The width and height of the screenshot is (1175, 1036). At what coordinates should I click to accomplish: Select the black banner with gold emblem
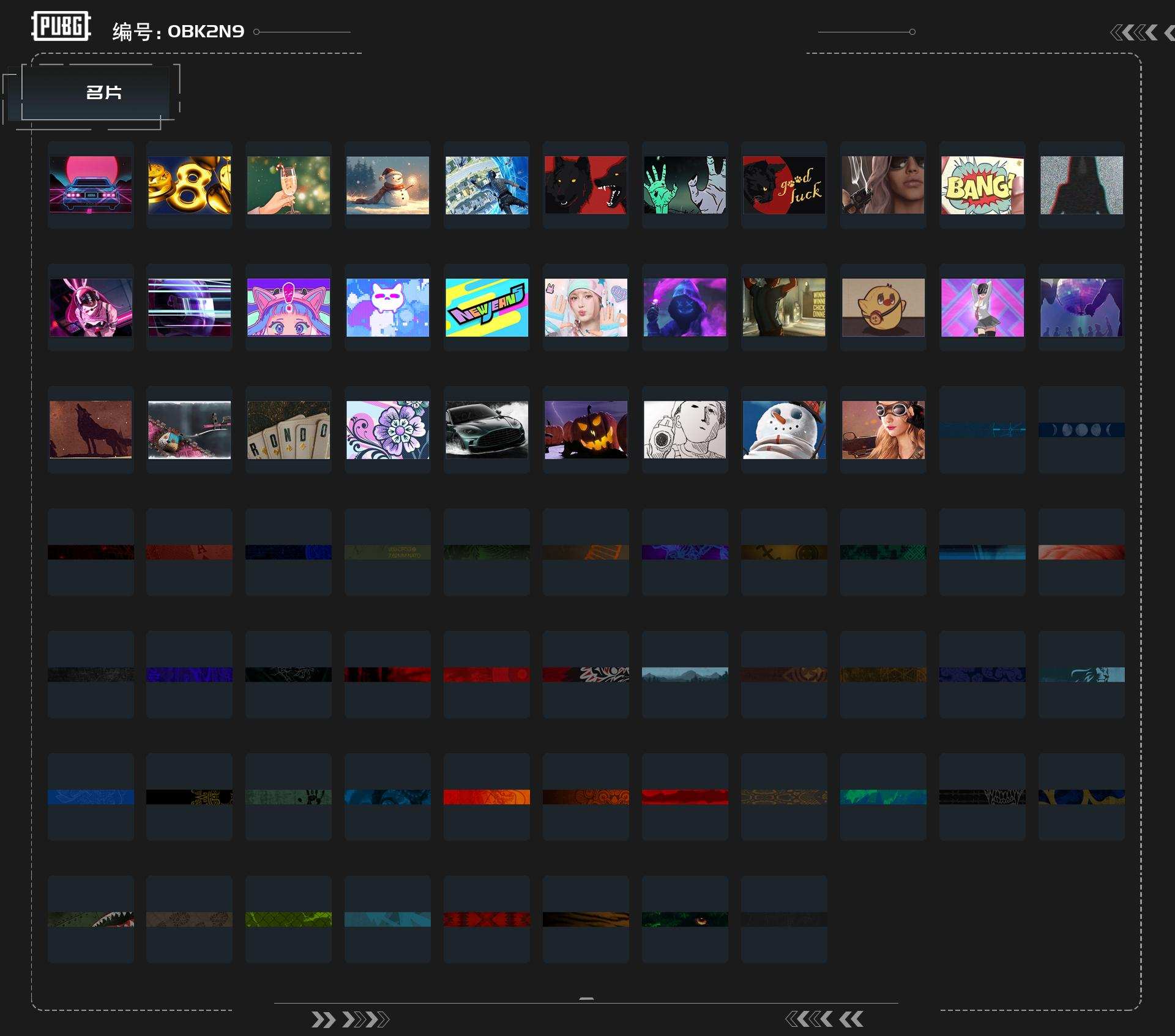[190, 797]
